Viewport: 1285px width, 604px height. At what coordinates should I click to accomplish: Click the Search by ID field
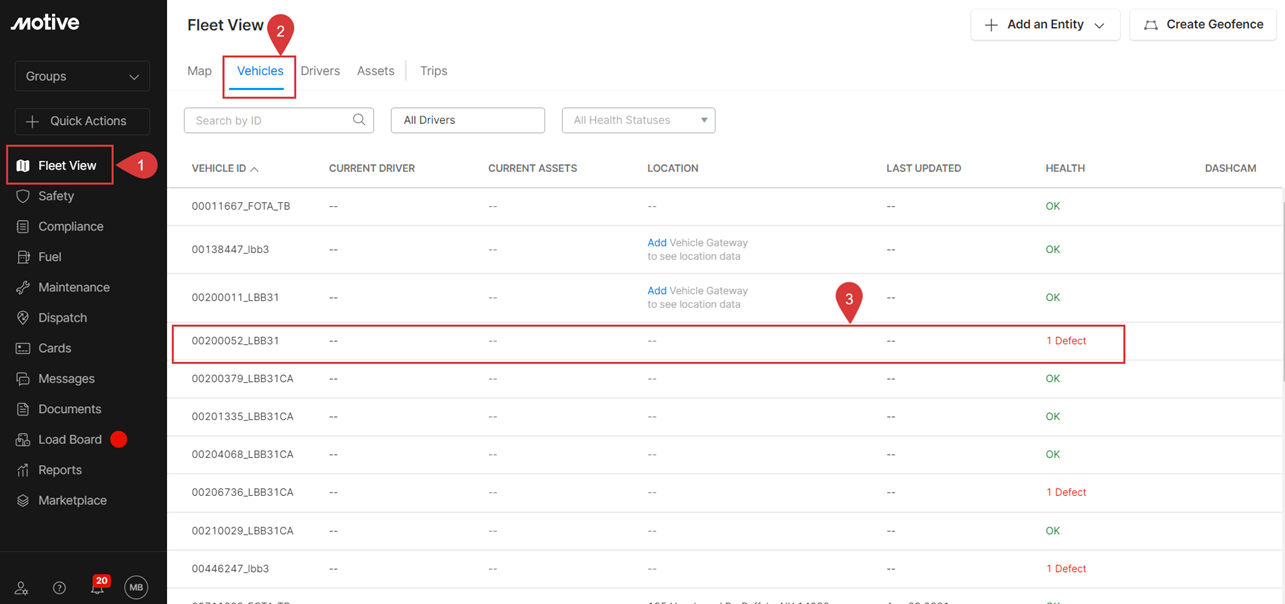(268, 120)
